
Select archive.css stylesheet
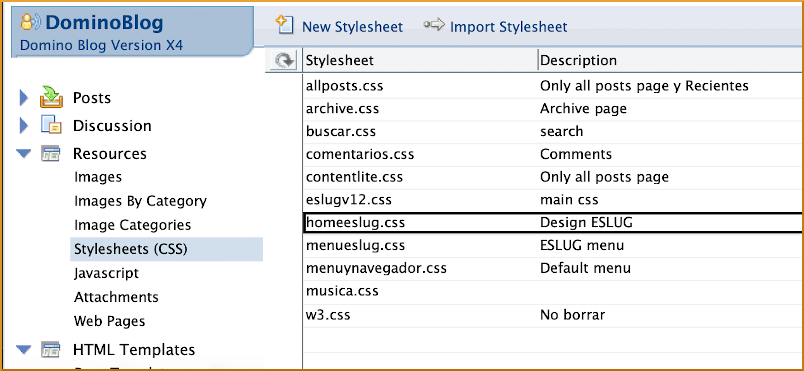[343, 109]
